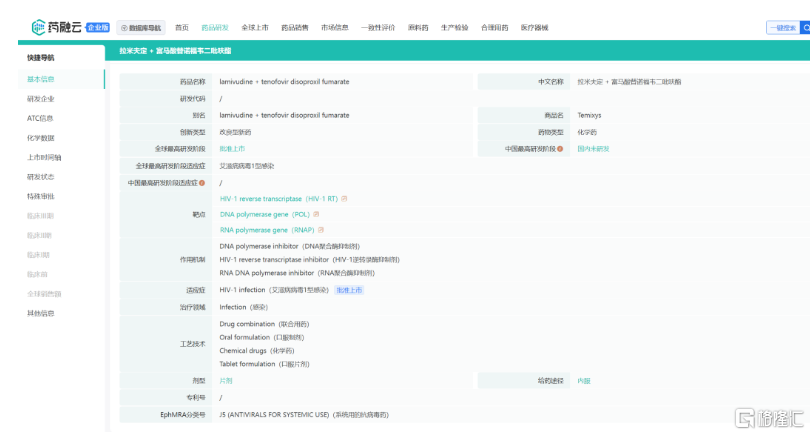Open the 药品销售 menu
Viewport: 810px width, 435px height.
(294, 28)
